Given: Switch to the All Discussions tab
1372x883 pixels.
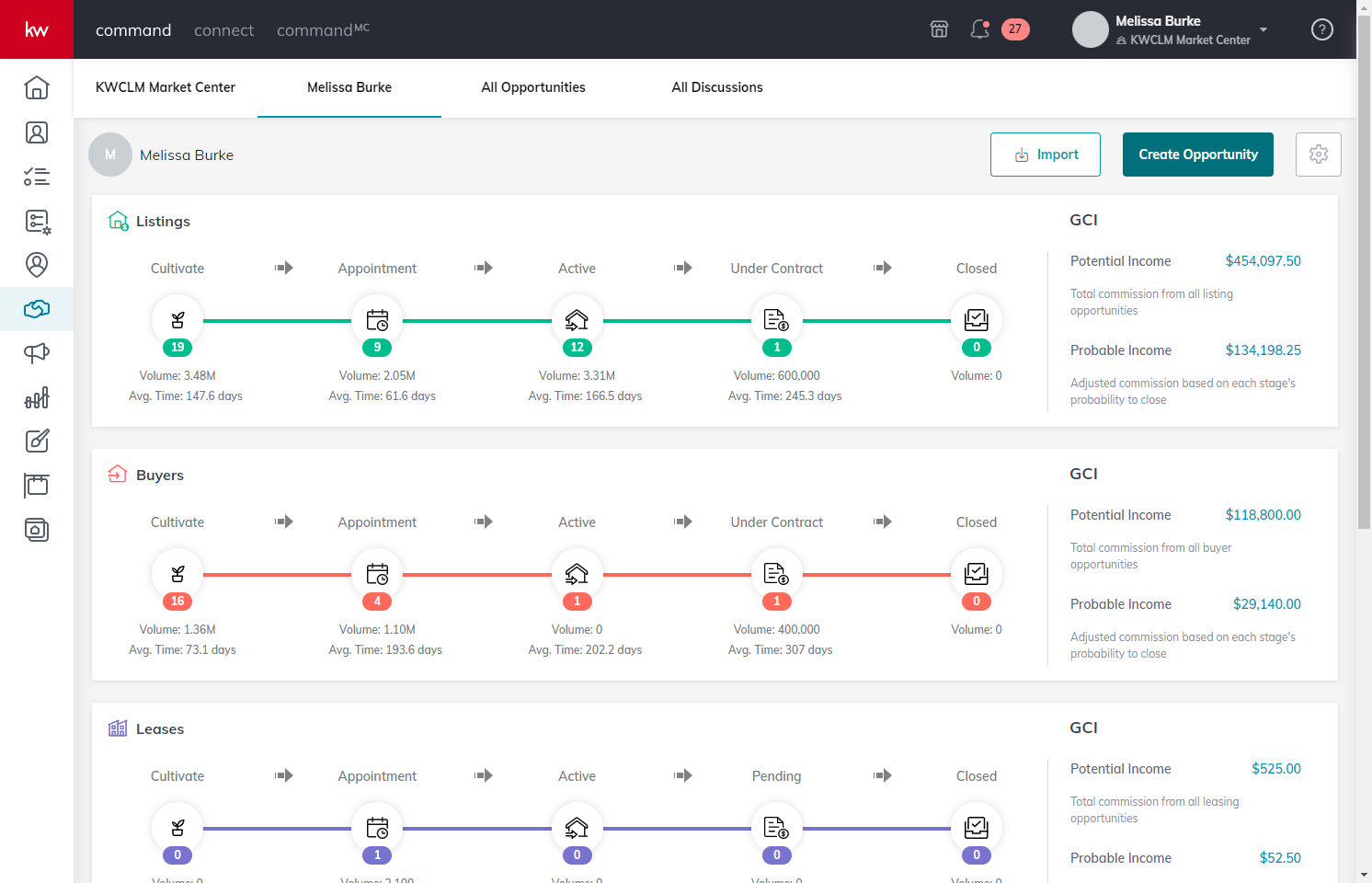Looking at the screenshot, I should pos(717,87).
